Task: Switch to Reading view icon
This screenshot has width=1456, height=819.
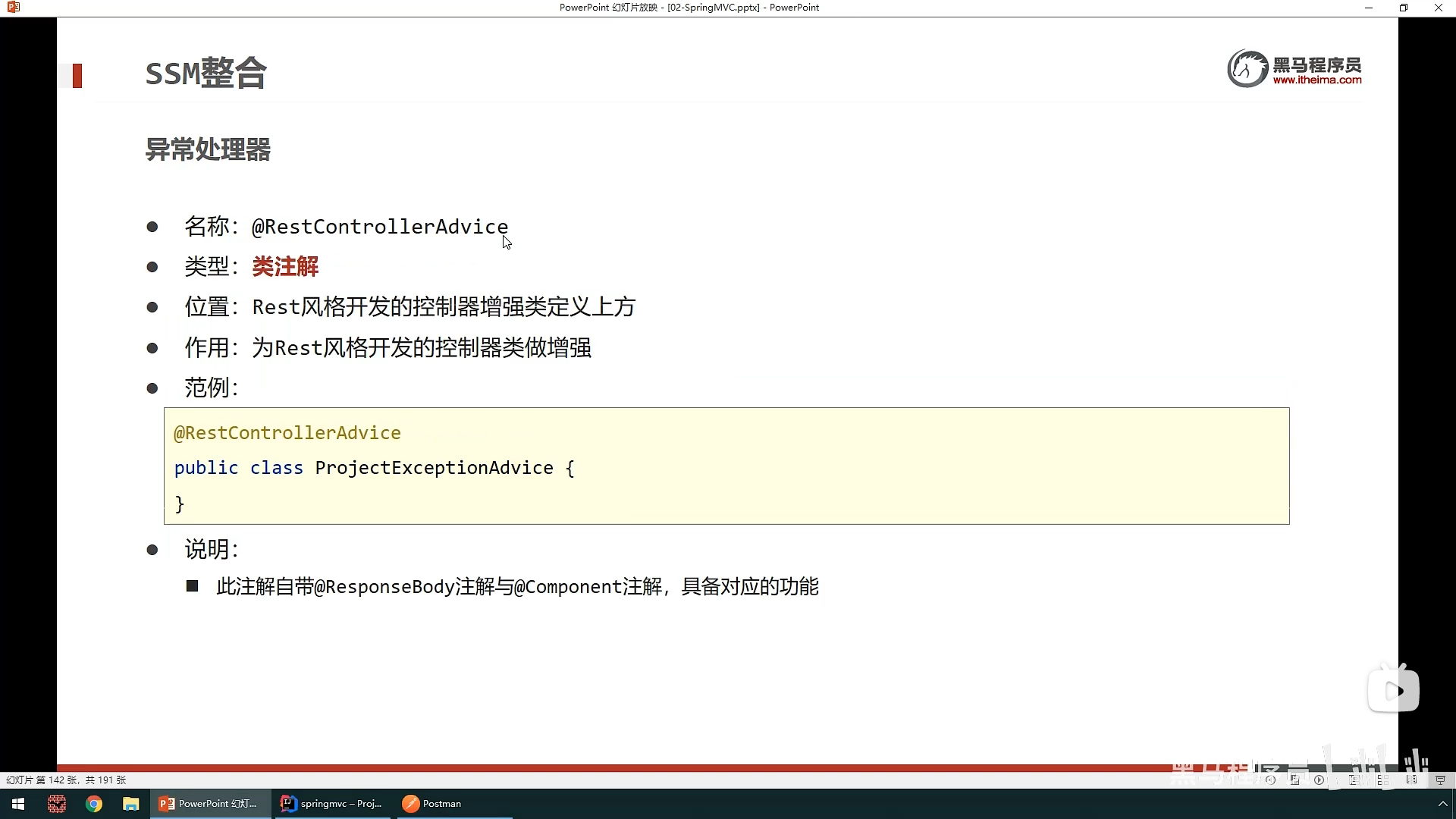Action: [1411, 780]
